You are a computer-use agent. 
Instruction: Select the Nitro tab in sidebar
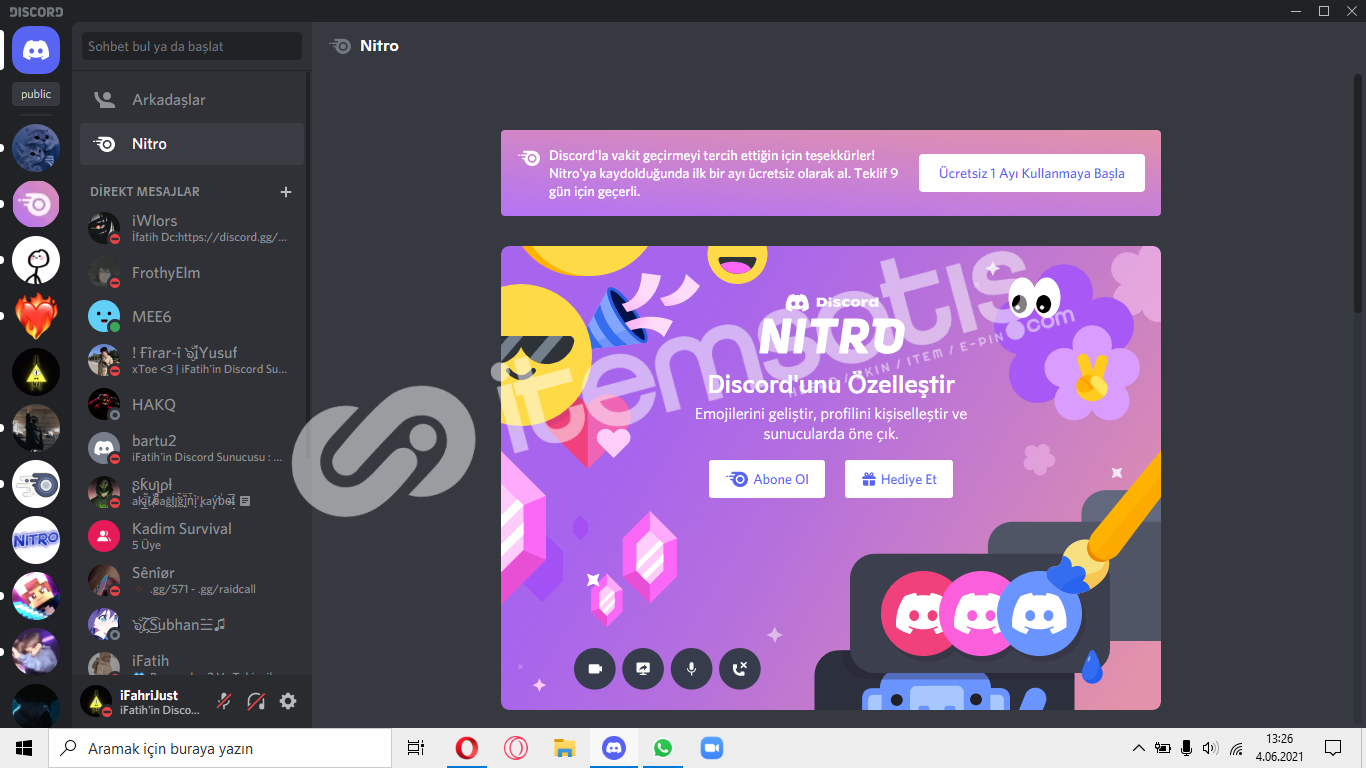pos(192,144)
